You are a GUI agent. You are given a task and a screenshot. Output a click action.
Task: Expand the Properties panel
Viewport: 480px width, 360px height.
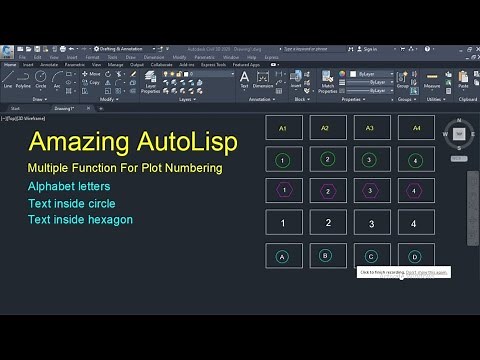pyautogui.click(x=353, y=99)
